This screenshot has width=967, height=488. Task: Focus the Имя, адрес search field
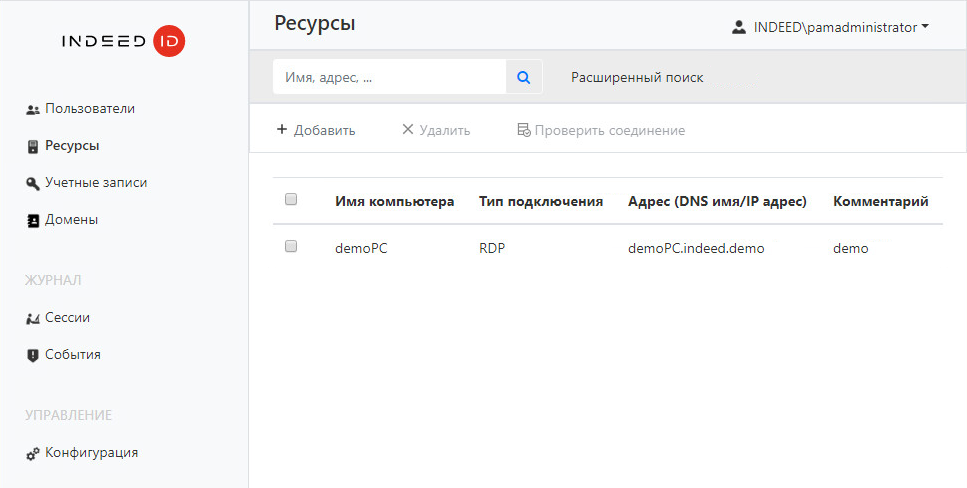click(389, 77)
